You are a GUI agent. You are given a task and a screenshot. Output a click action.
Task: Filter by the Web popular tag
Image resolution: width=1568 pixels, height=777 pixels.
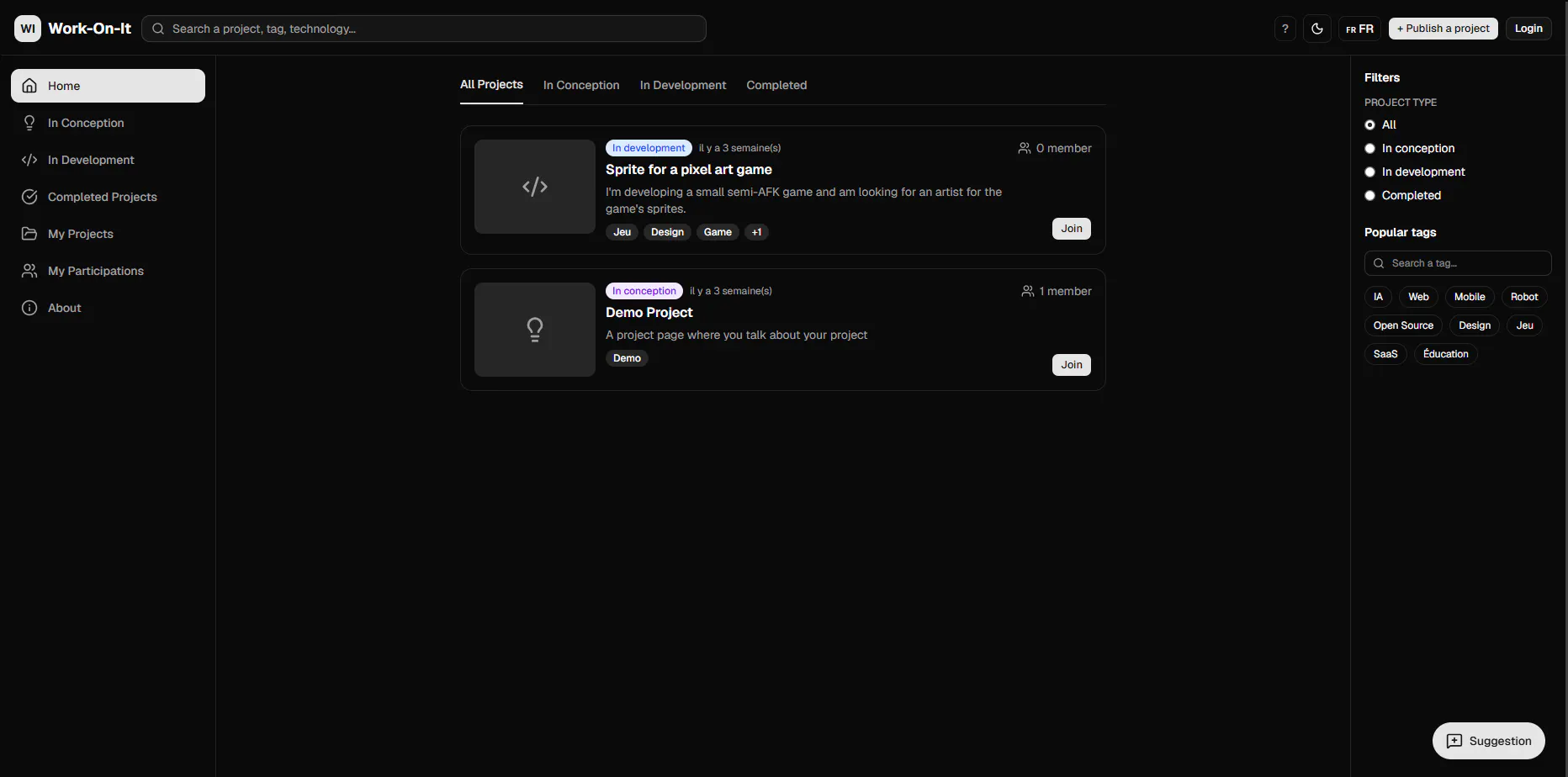point(1418,297)
